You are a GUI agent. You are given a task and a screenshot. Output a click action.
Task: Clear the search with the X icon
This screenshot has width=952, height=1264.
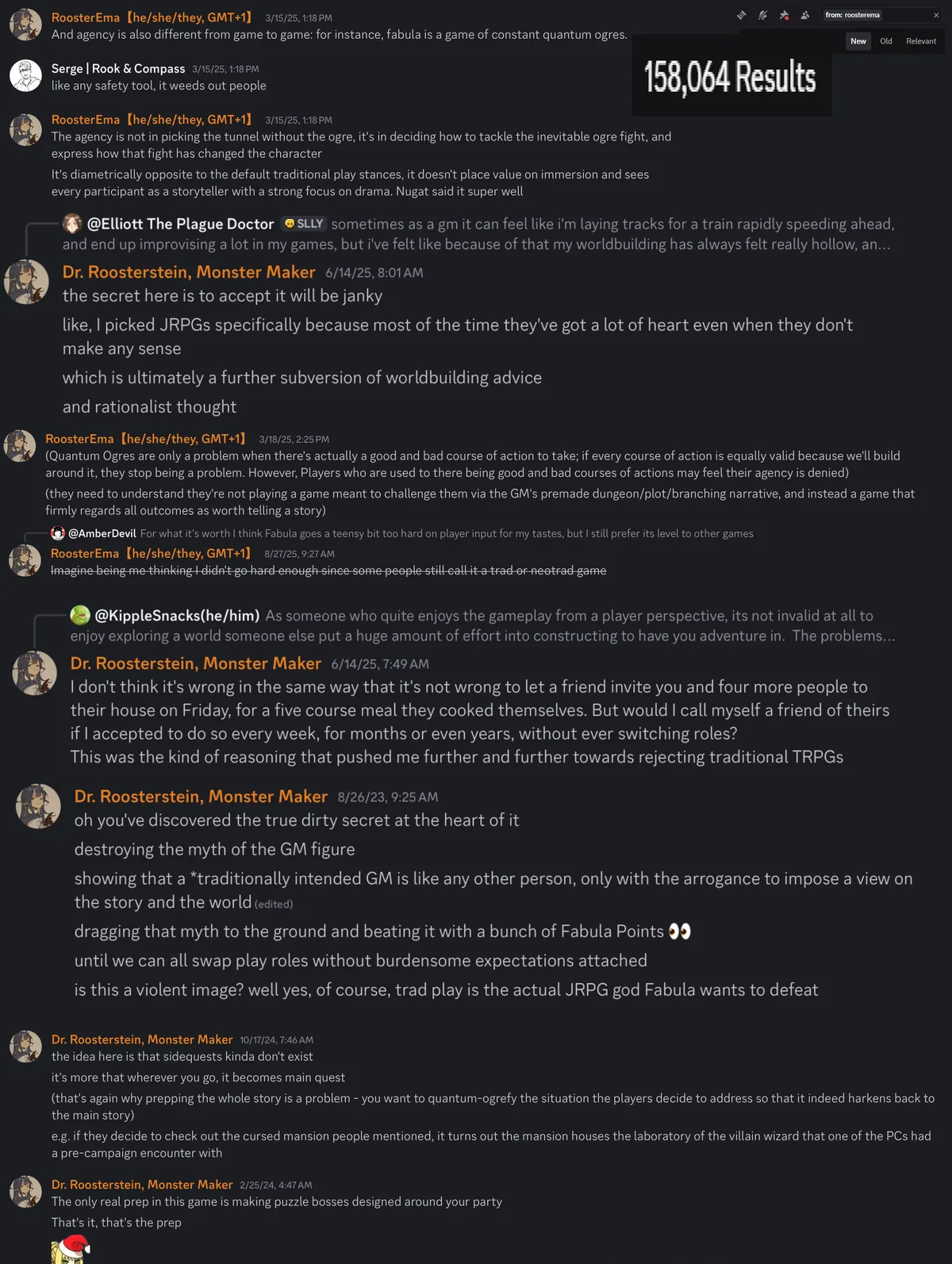pyautogui.click(x=936, y=15)
